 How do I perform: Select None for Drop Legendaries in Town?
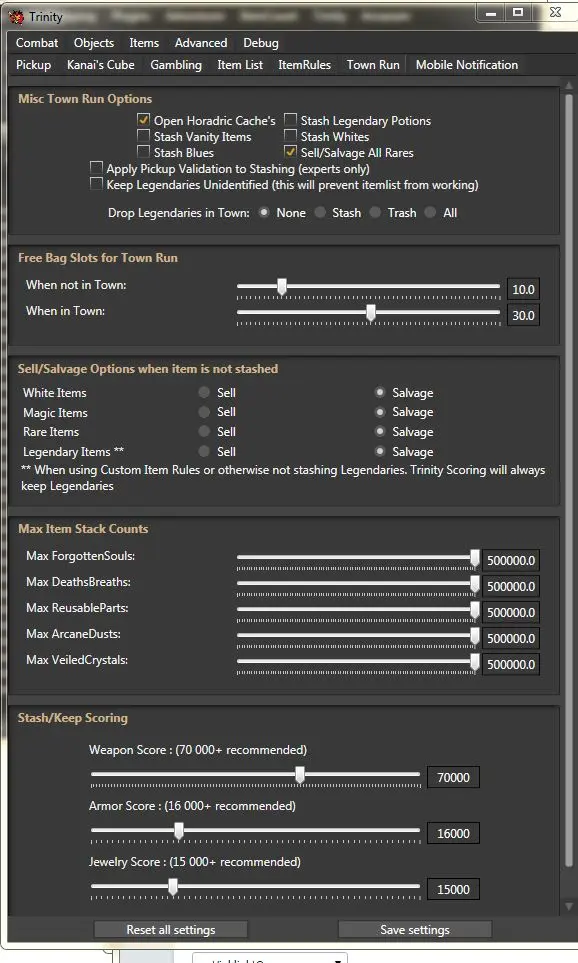[264, 212]
